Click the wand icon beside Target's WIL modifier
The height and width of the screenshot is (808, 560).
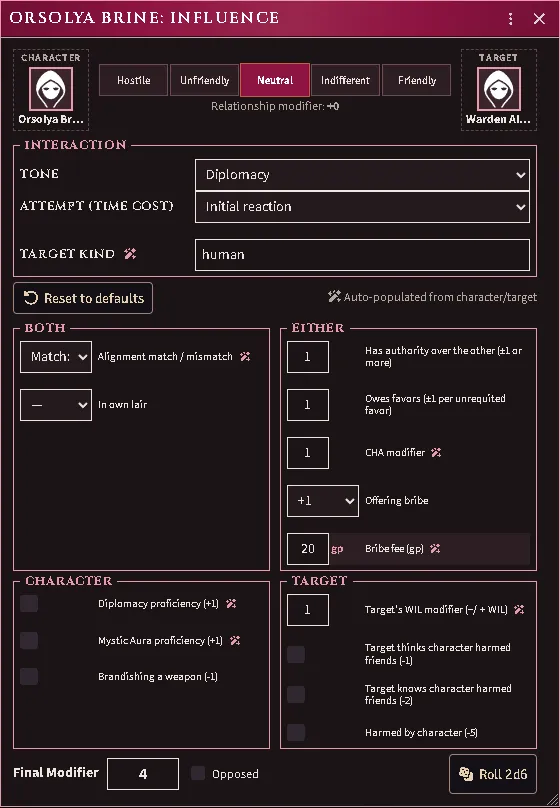pyautogui.click(x=519, y=609)
